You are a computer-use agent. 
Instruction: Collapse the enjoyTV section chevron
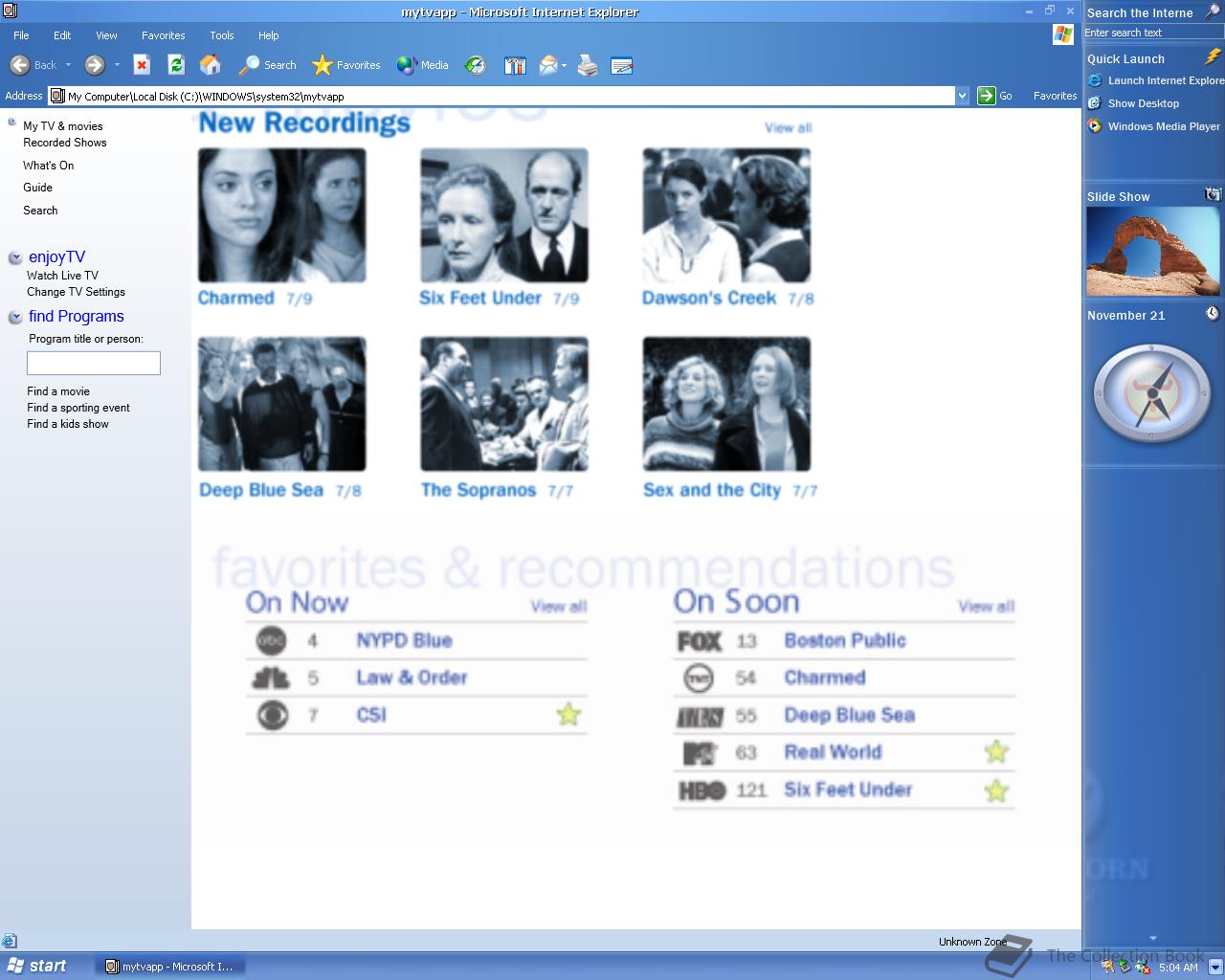[15, 257]
